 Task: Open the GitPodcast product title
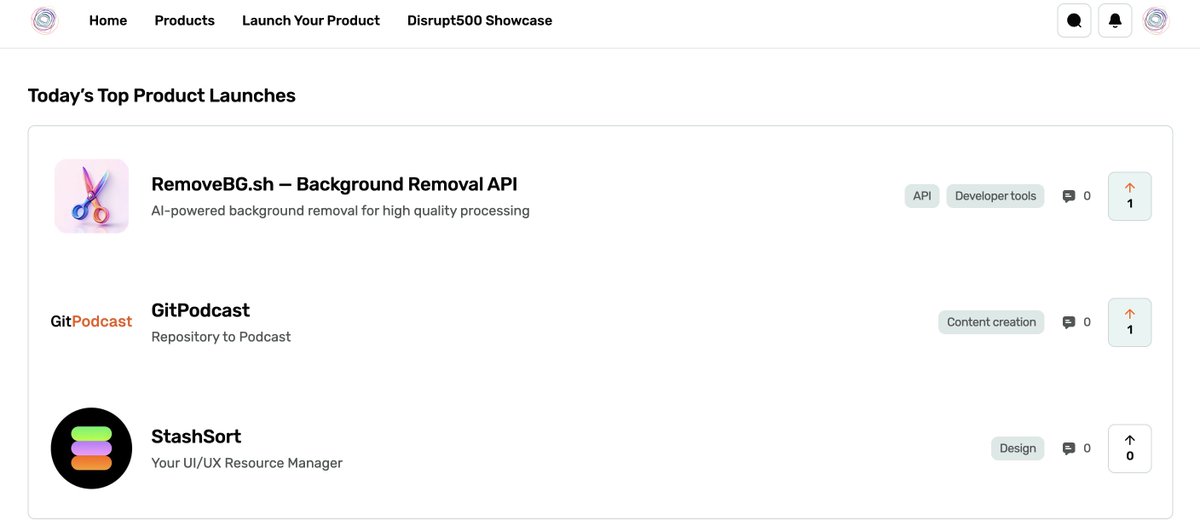pyautogui.click(x=201, y=310)
